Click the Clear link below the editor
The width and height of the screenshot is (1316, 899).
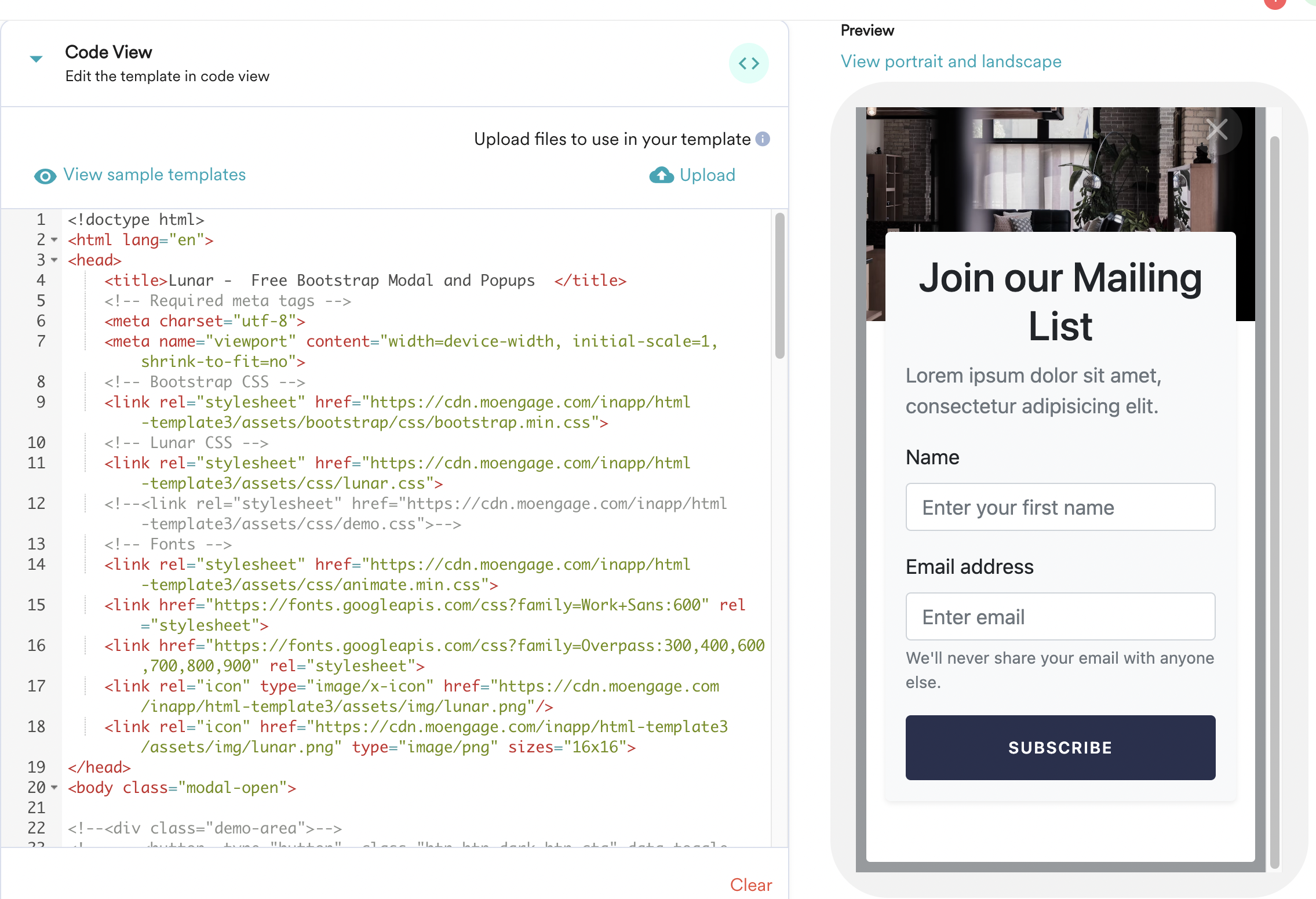click(x=751, y=885)
